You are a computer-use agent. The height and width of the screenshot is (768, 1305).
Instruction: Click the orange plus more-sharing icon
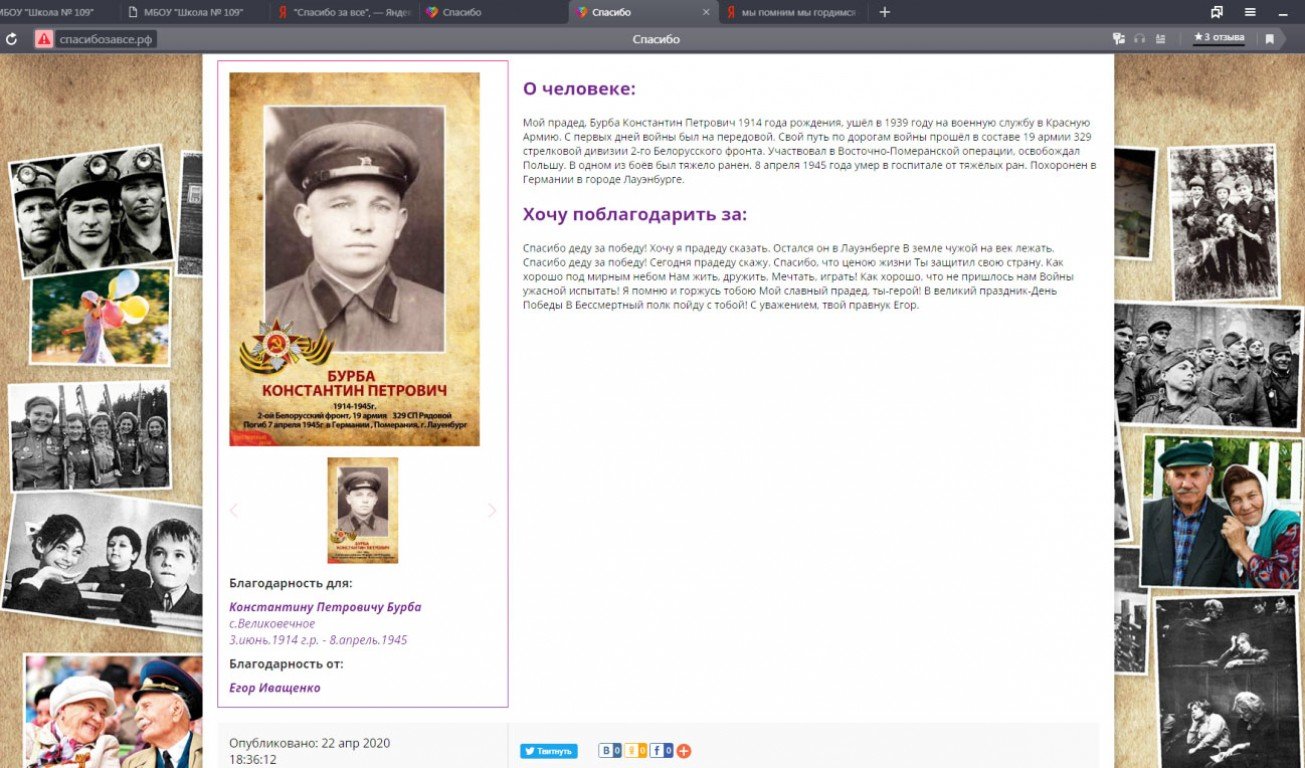pos(684,751)
